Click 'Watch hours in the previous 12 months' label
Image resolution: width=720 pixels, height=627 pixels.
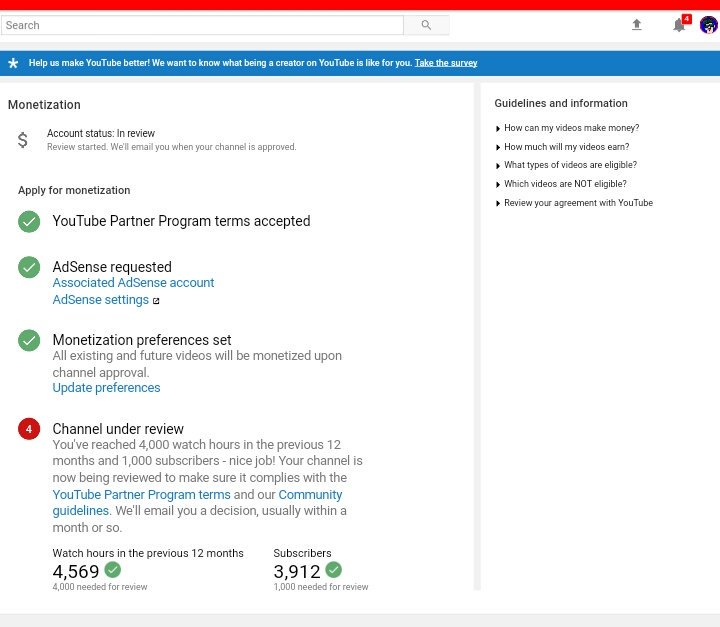point(148,553)
